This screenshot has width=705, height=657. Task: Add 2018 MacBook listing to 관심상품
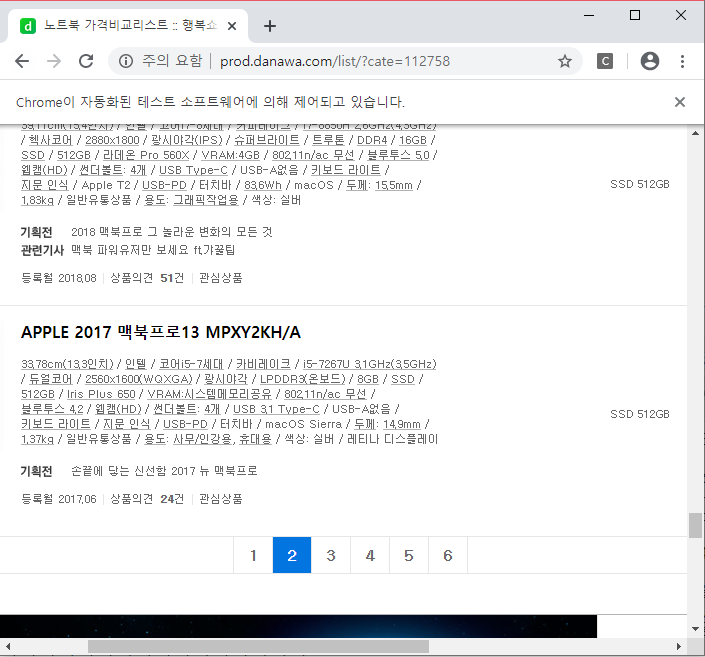pyautogui.click(x=220, y=278)
